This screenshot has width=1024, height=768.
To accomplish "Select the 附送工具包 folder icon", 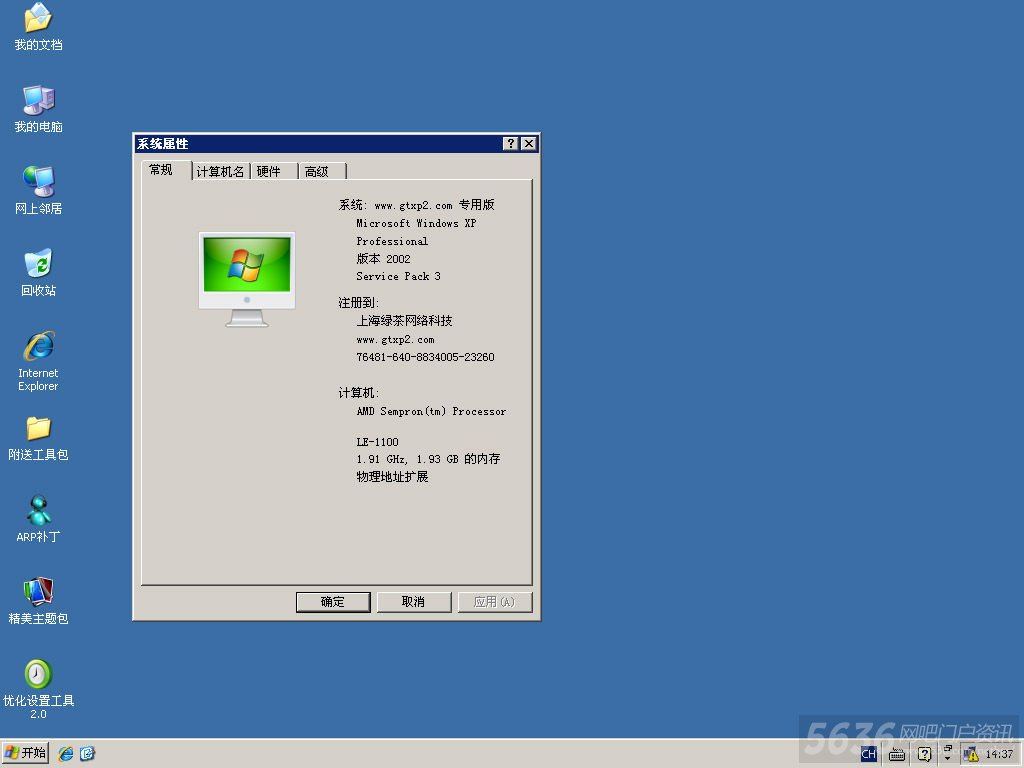I will pyautogui.click(x=38, y=438).
